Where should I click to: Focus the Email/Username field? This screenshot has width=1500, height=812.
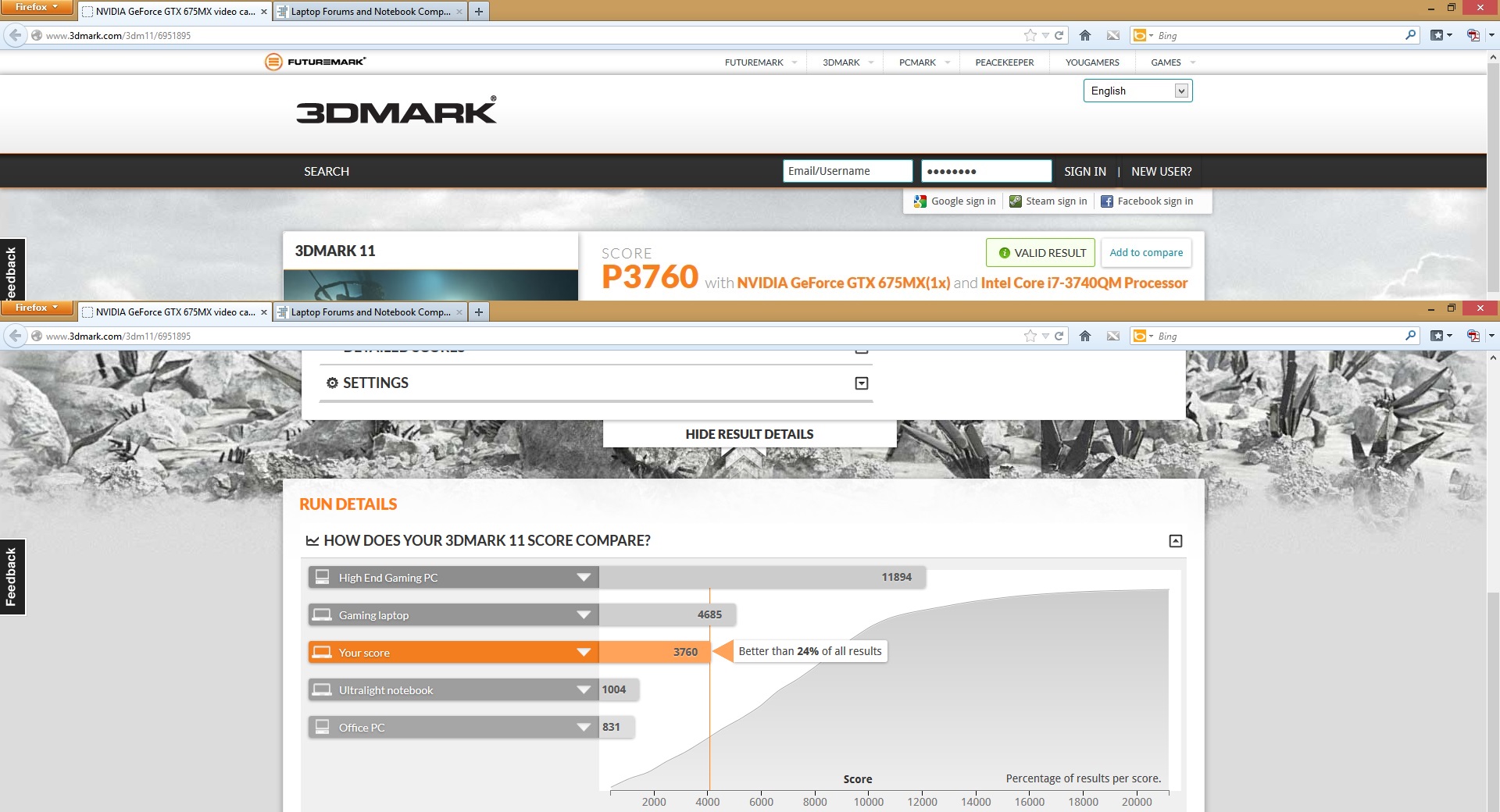(848, 171)
